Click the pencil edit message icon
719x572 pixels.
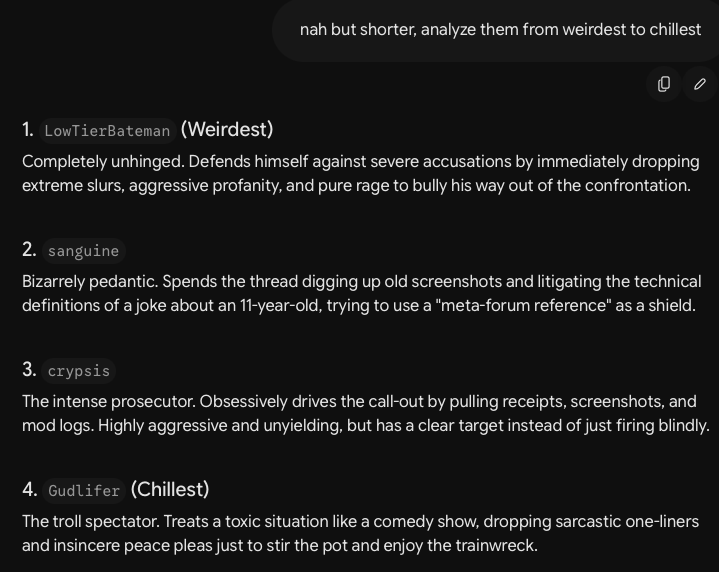click(700, 84)
